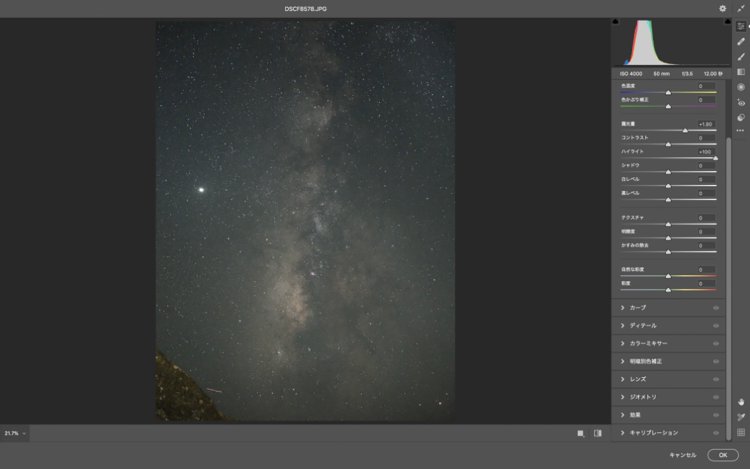Open the zoom level dropdown
The height and width of the screenshot is (469, 750).
(15, 433)
